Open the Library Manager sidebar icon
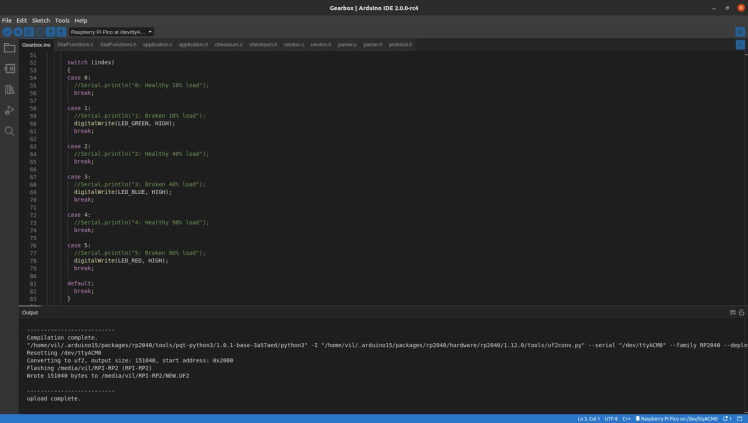The width and height of the screenshot is (748, 423). 10,90
